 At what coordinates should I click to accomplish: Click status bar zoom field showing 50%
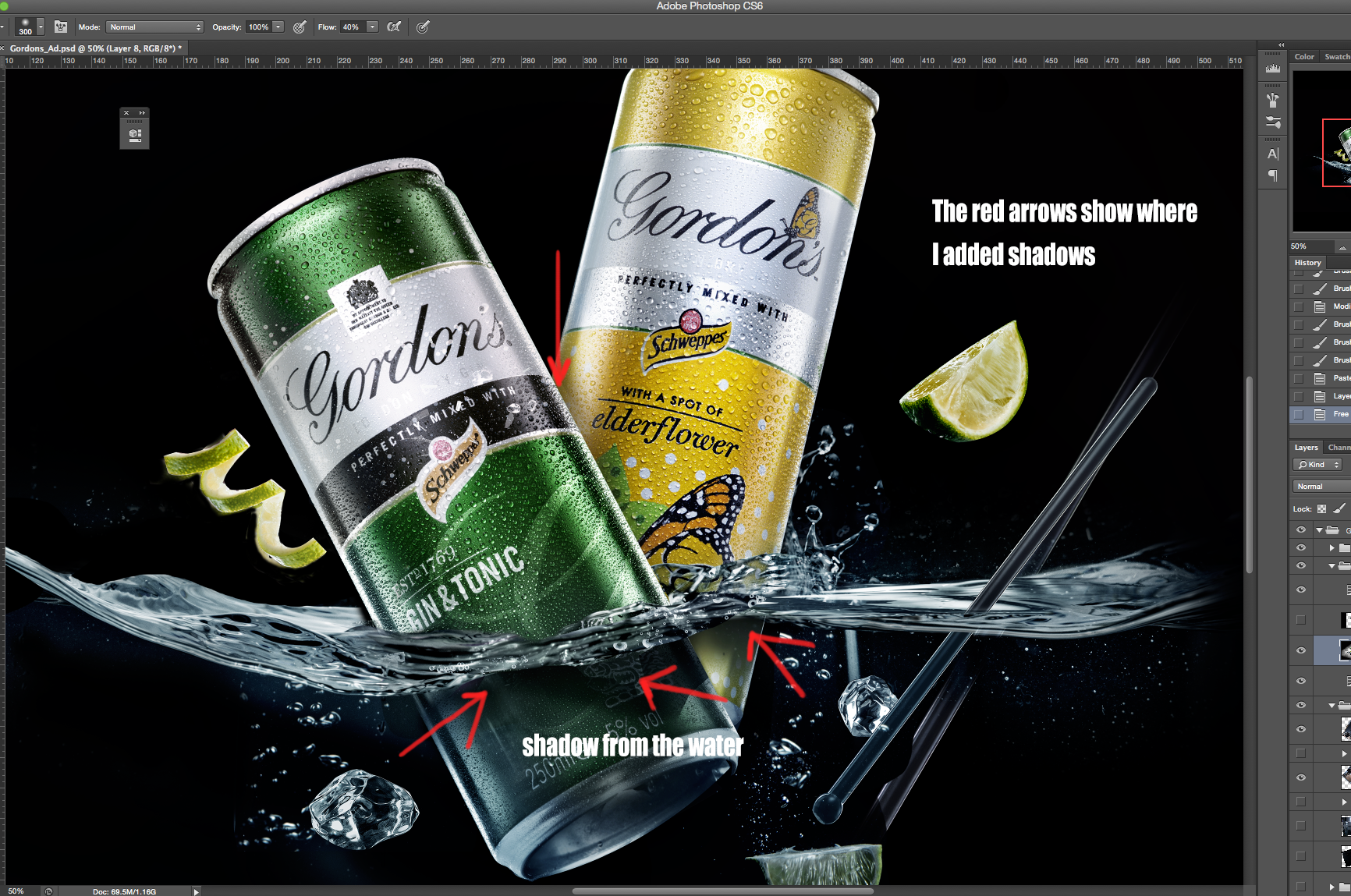tap(19, 891)
